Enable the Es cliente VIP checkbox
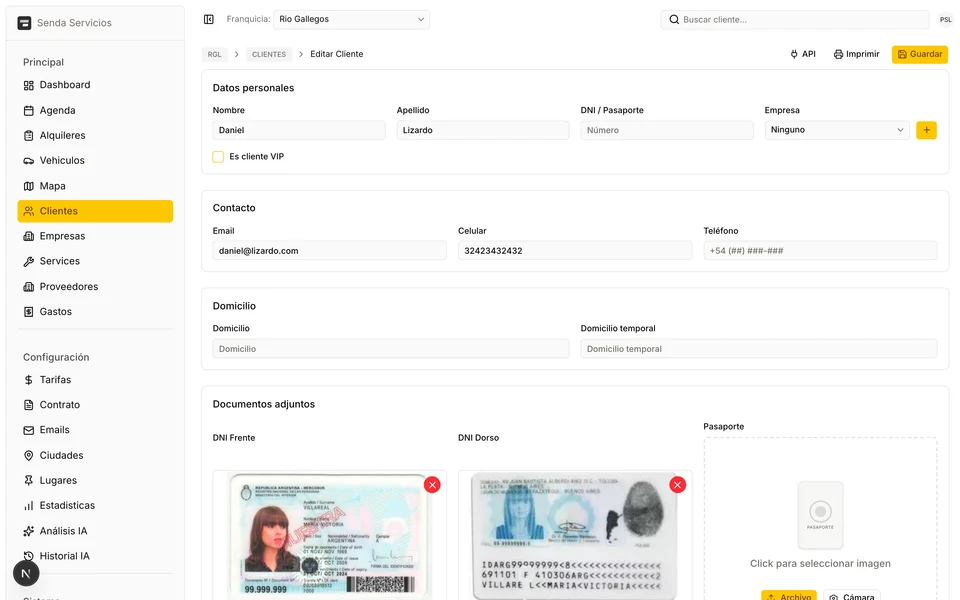The image size is (960, 600). [218, 157]
